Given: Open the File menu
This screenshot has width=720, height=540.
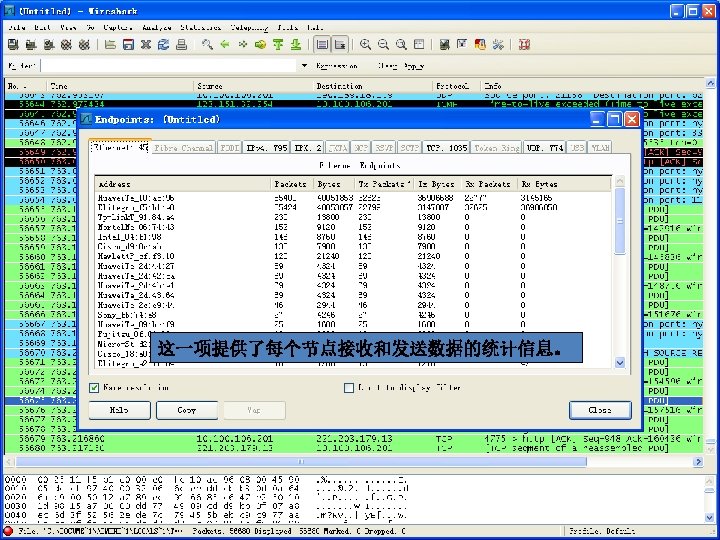Looking at the screenshot, I should coord(17,28).
